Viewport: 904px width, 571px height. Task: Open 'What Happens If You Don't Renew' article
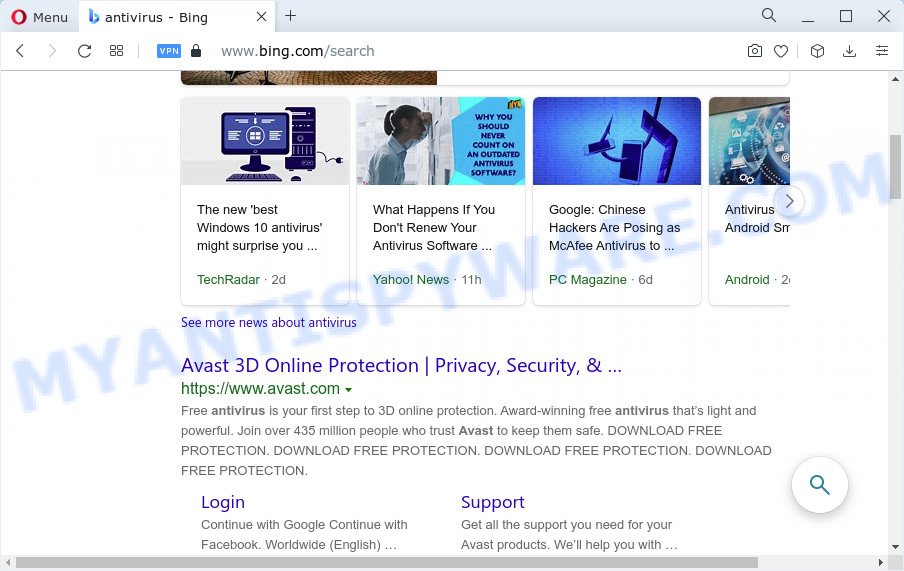434,228
